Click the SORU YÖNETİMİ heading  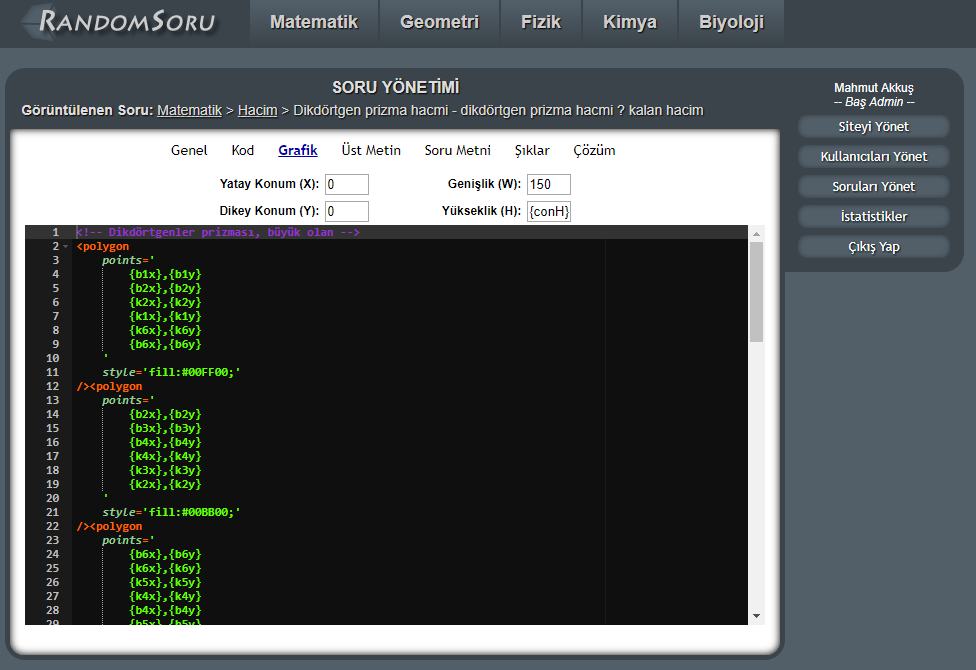[395, 87]
